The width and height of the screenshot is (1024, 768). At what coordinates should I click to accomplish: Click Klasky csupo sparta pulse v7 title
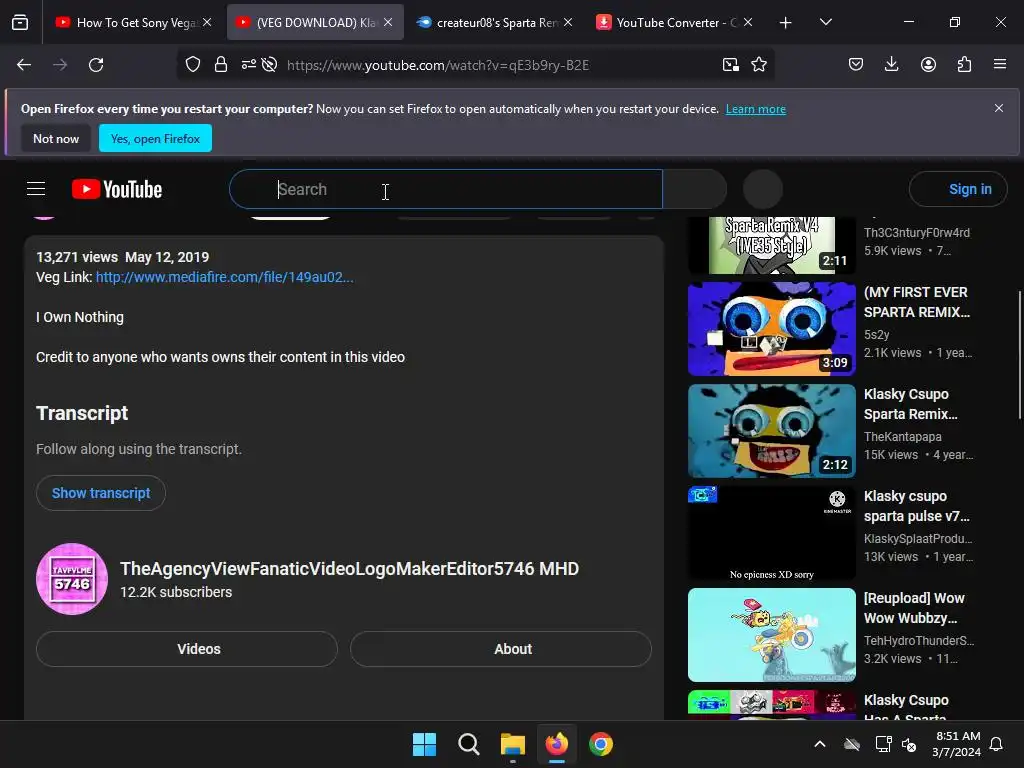[x=917, y=506]
